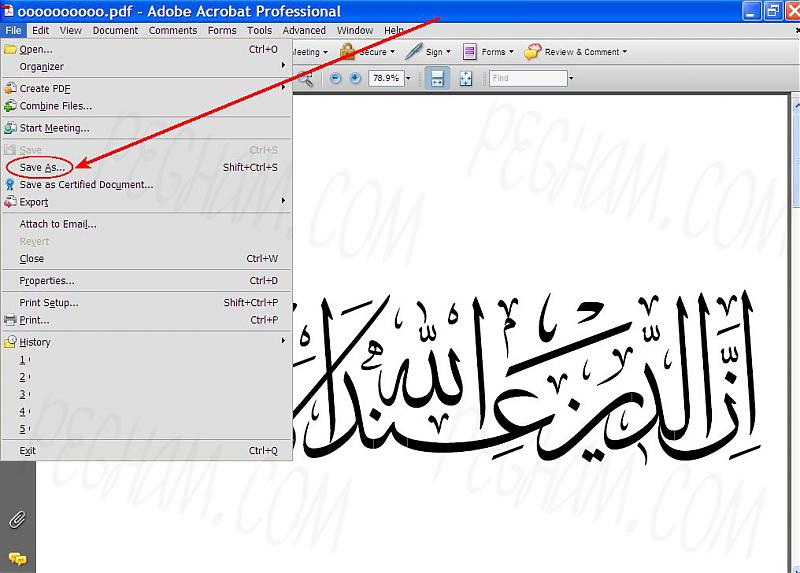
Task: Select Attach to Email... entry
Action: pos(146,224)
